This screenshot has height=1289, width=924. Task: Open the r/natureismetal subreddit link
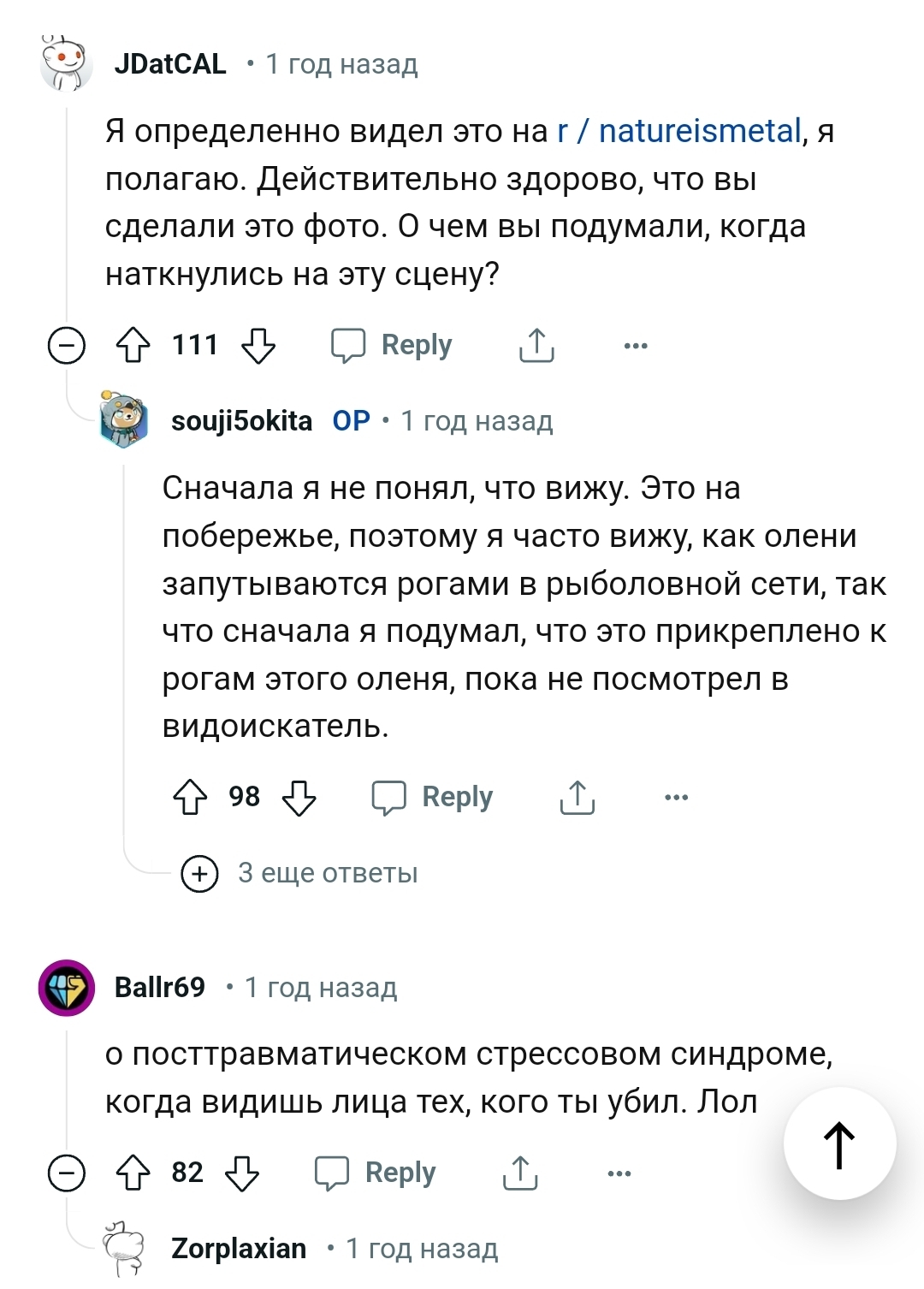[679, 132]
